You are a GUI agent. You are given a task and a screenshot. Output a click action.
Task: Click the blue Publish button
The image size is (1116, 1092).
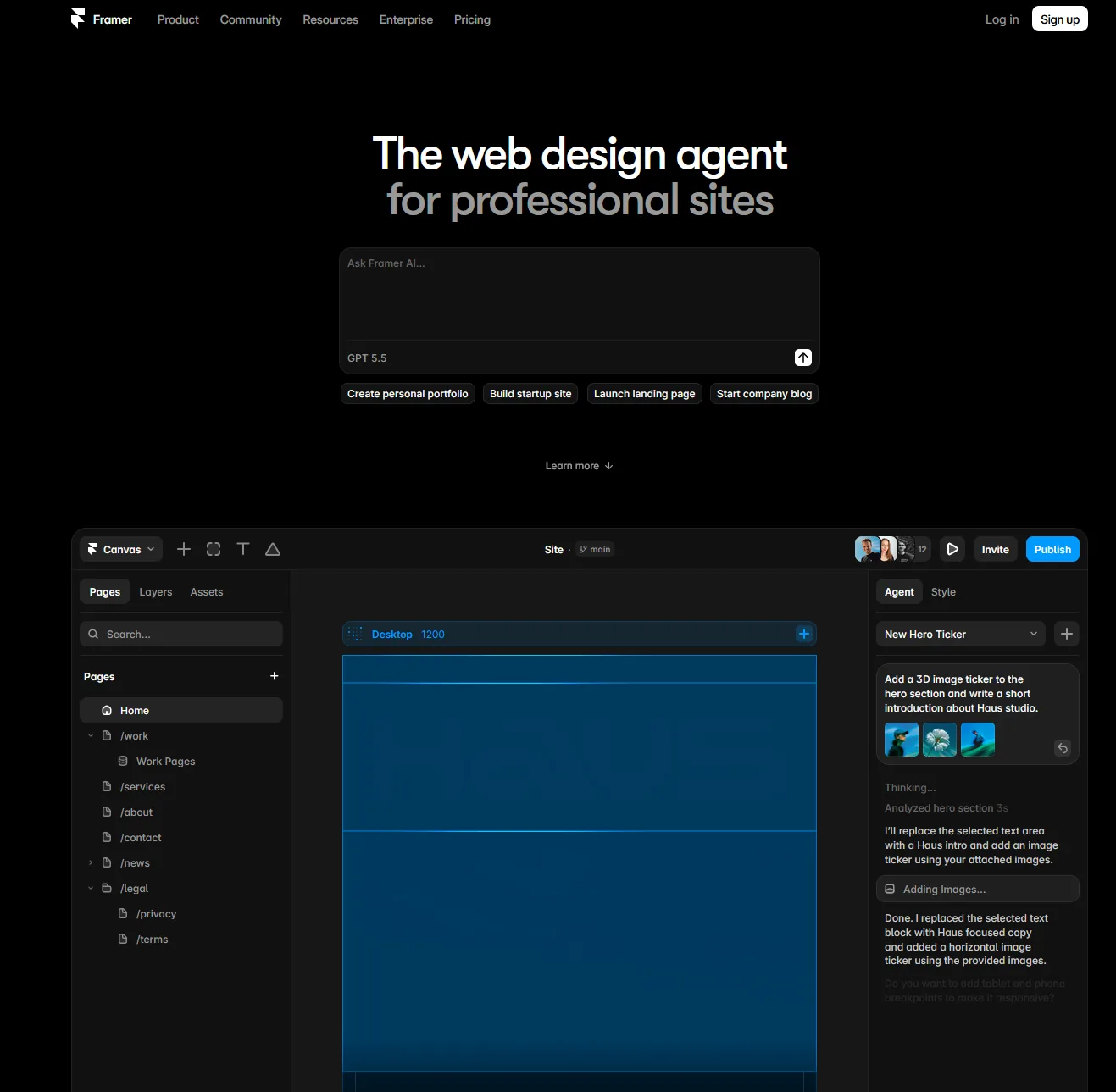tap(1052, 549)
